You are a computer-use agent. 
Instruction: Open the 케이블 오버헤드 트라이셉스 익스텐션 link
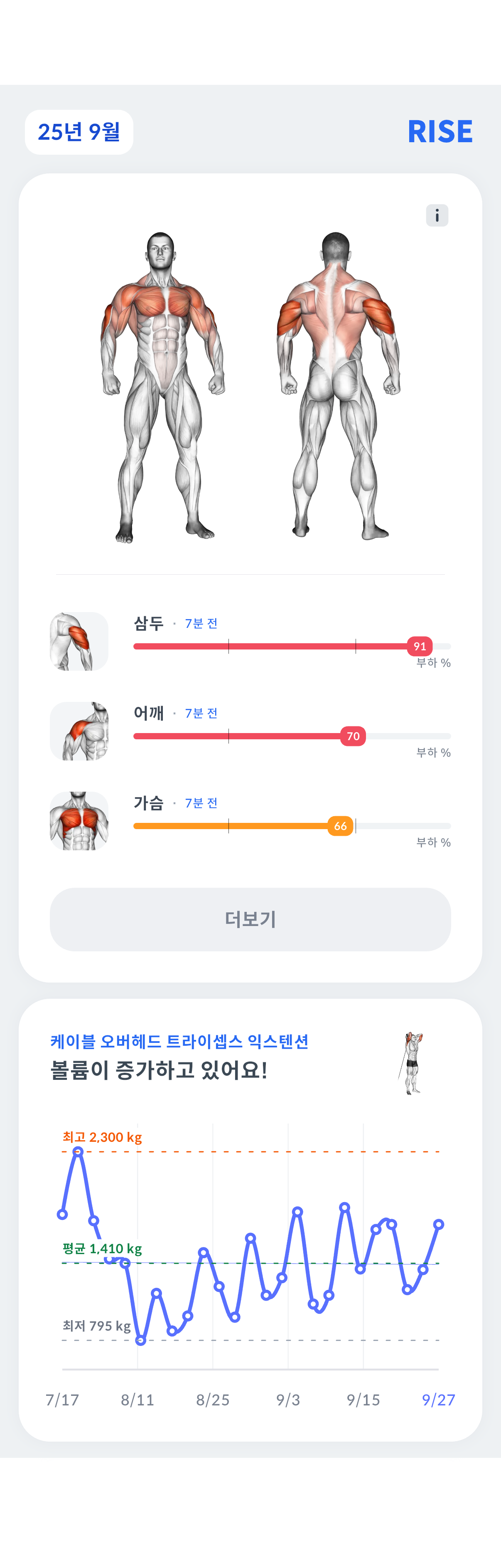(179, 1042)
